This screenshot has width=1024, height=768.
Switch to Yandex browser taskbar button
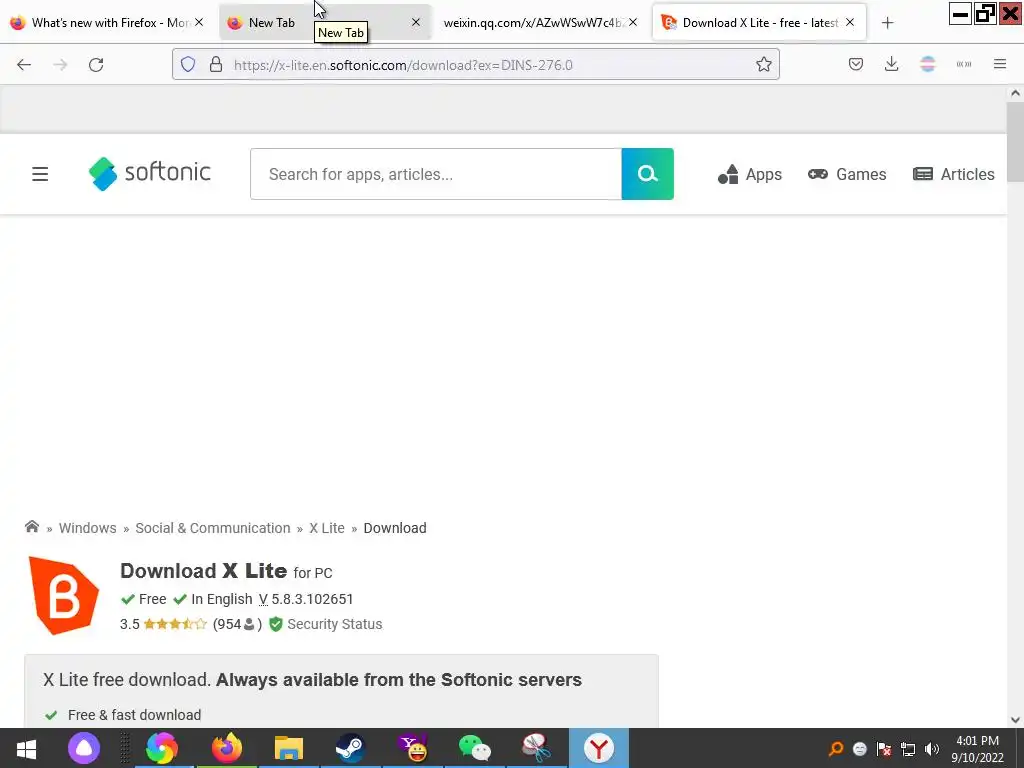pyautogui.click(x=599, y=748)
